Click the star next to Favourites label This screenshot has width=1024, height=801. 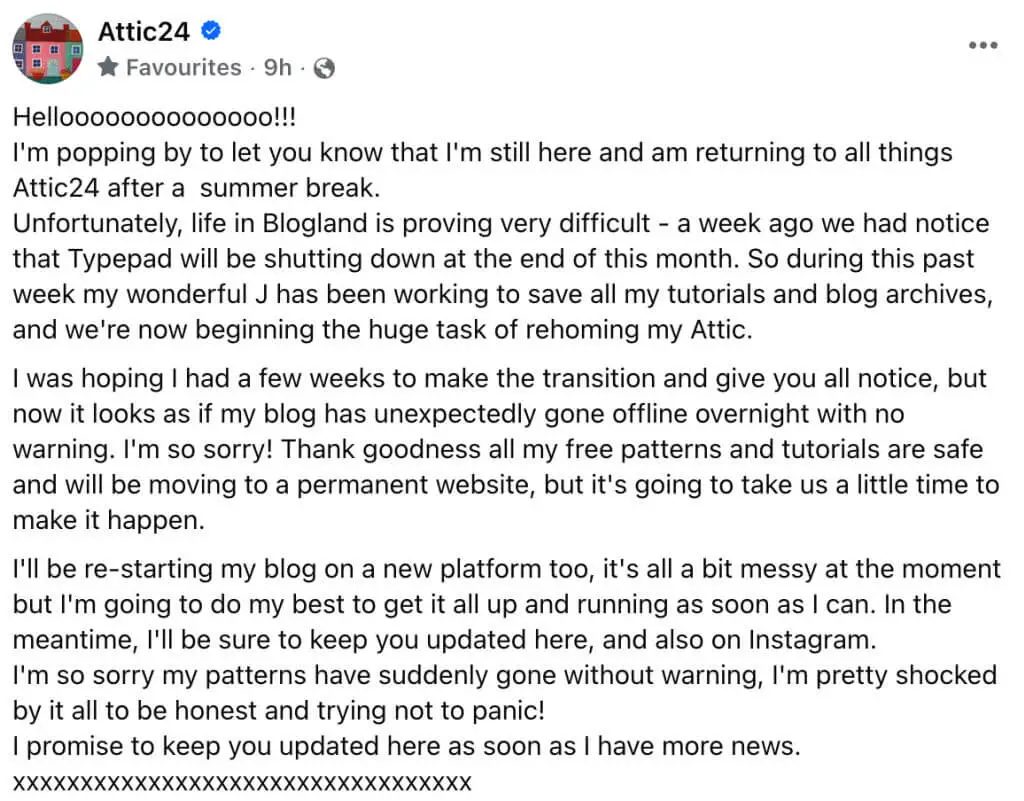pyautogui.click(x=108, y=68)
